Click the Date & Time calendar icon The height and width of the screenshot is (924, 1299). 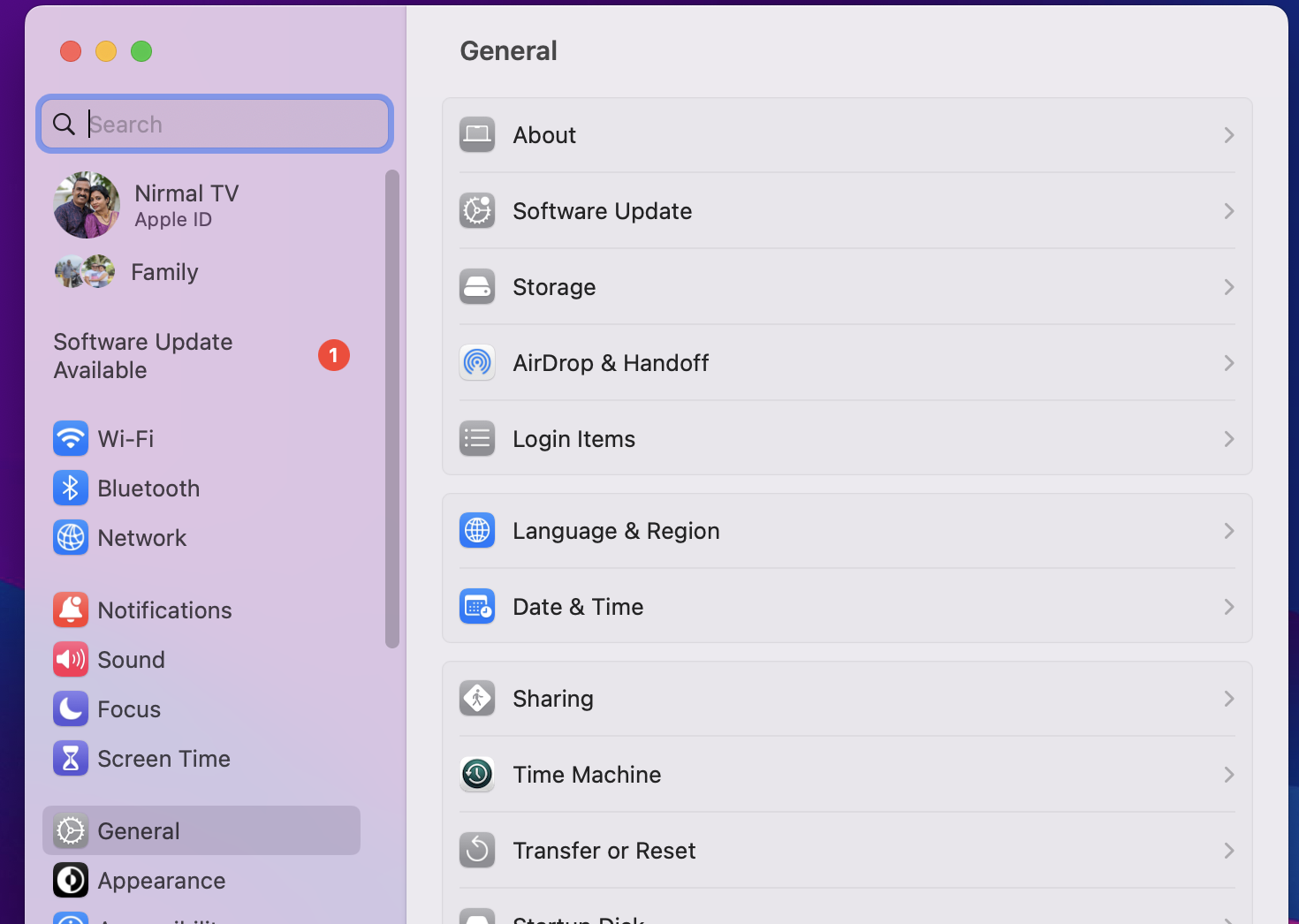(x=477, y=607)
